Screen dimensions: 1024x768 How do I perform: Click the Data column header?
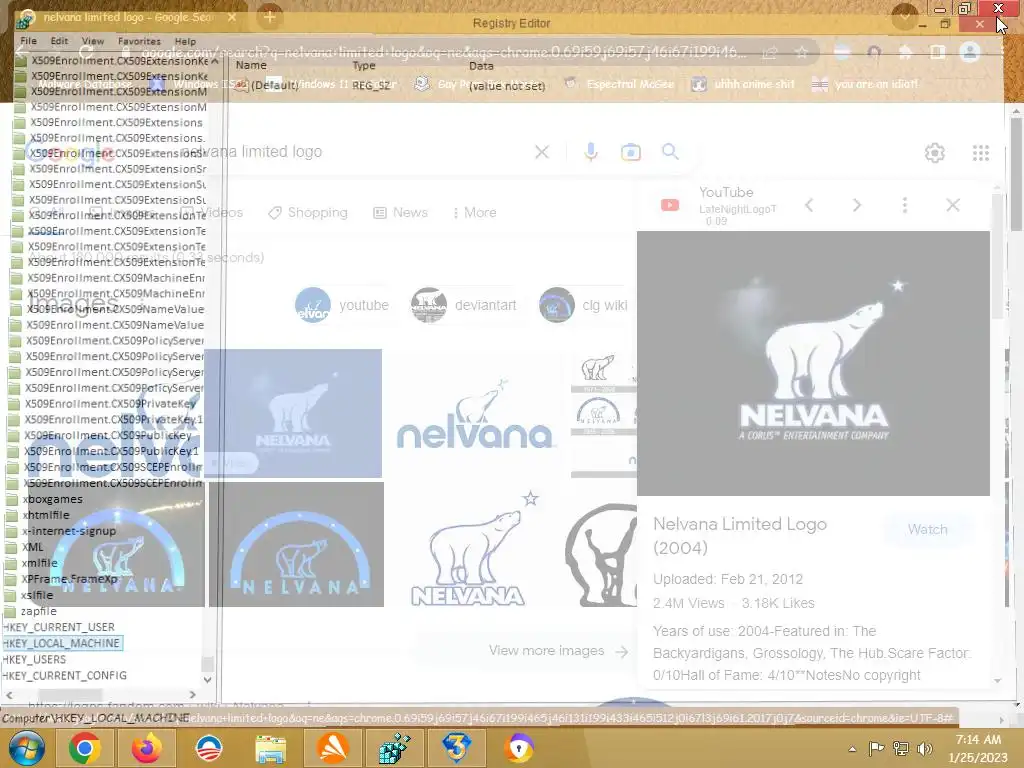(x=481, y=65)
